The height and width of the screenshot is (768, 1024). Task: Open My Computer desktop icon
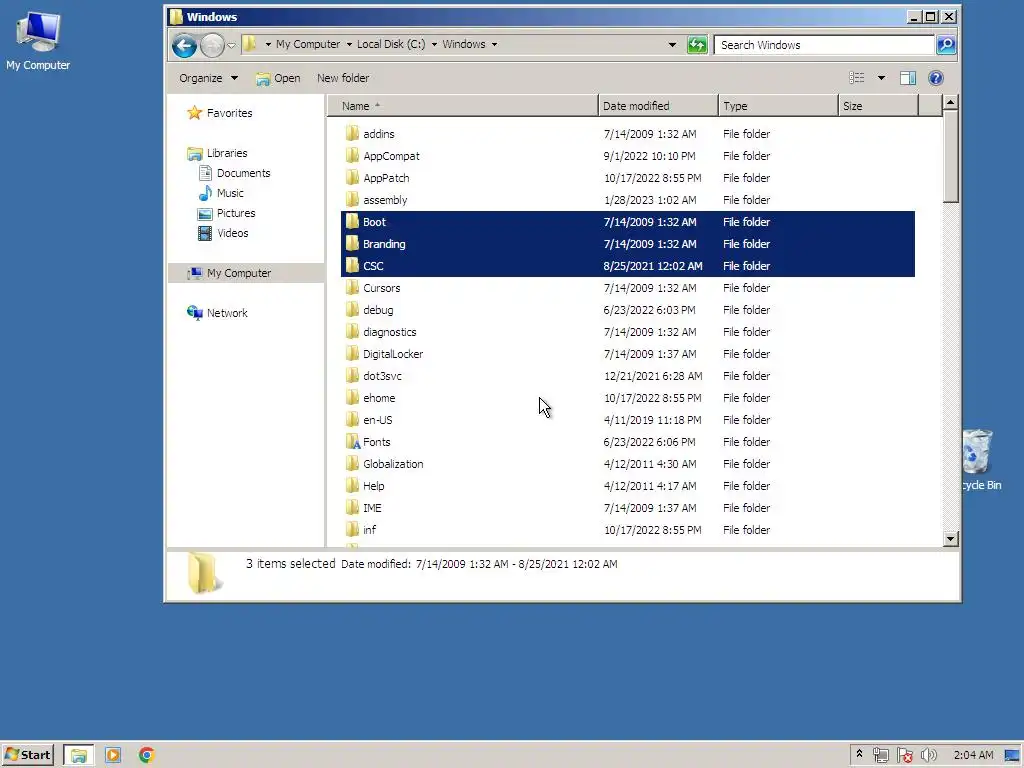[x=38, y=40]
